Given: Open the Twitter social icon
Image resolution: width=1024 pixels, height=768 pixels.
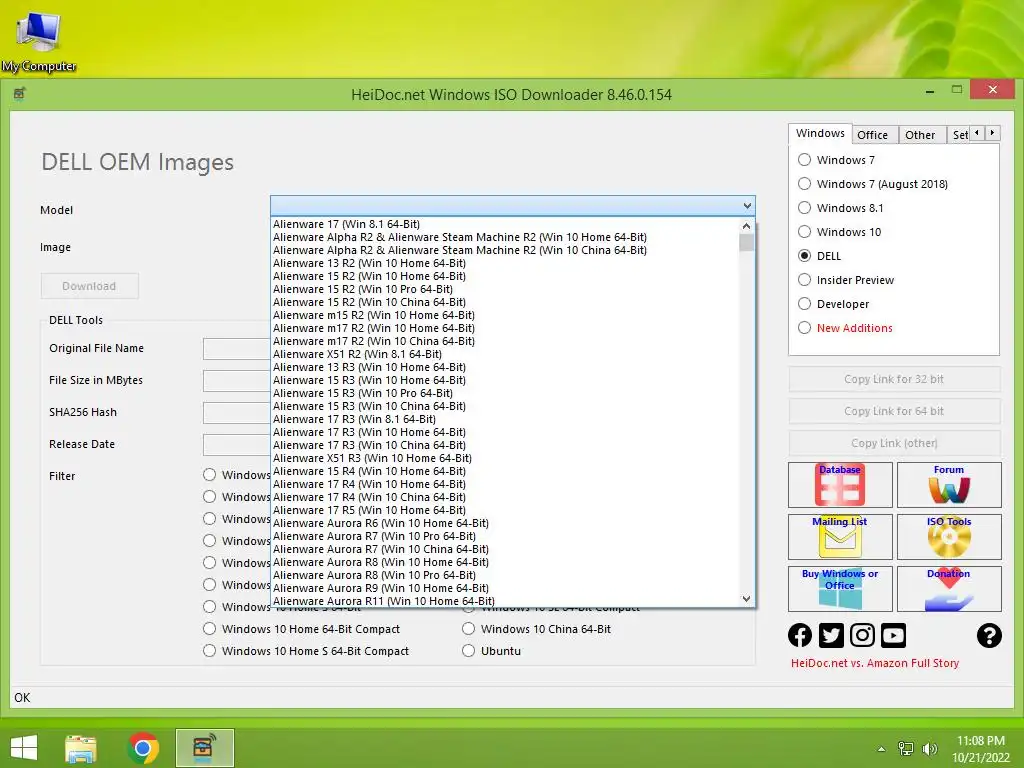Looking at the screenshot, I should click(x=831, y=635).
